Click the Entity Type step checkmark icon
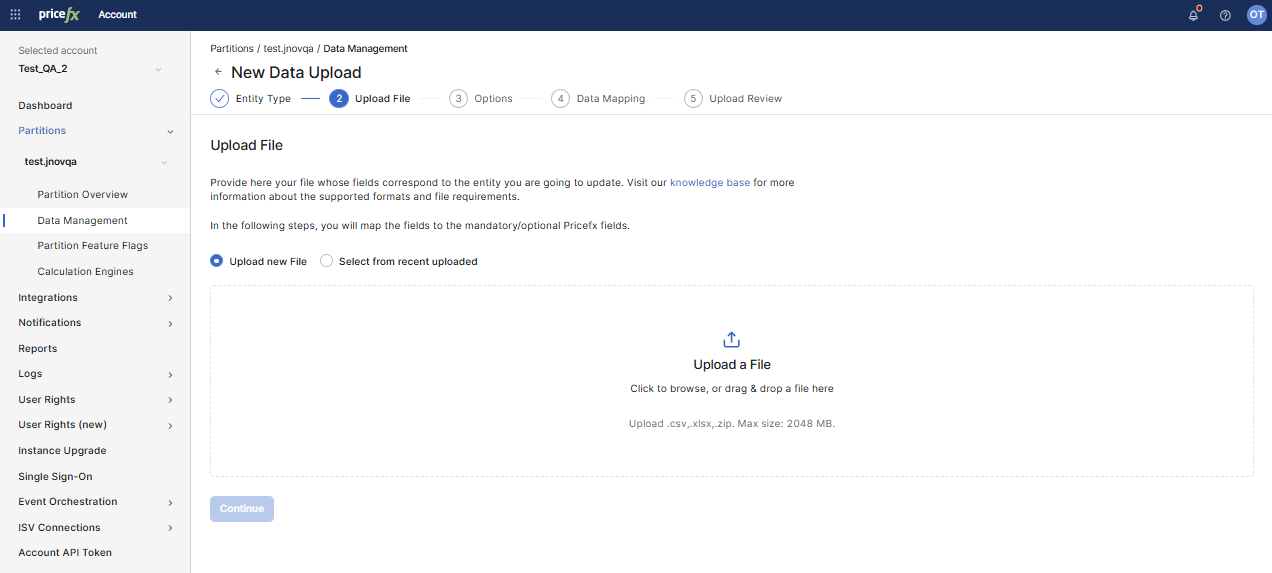 pos(219,98)
